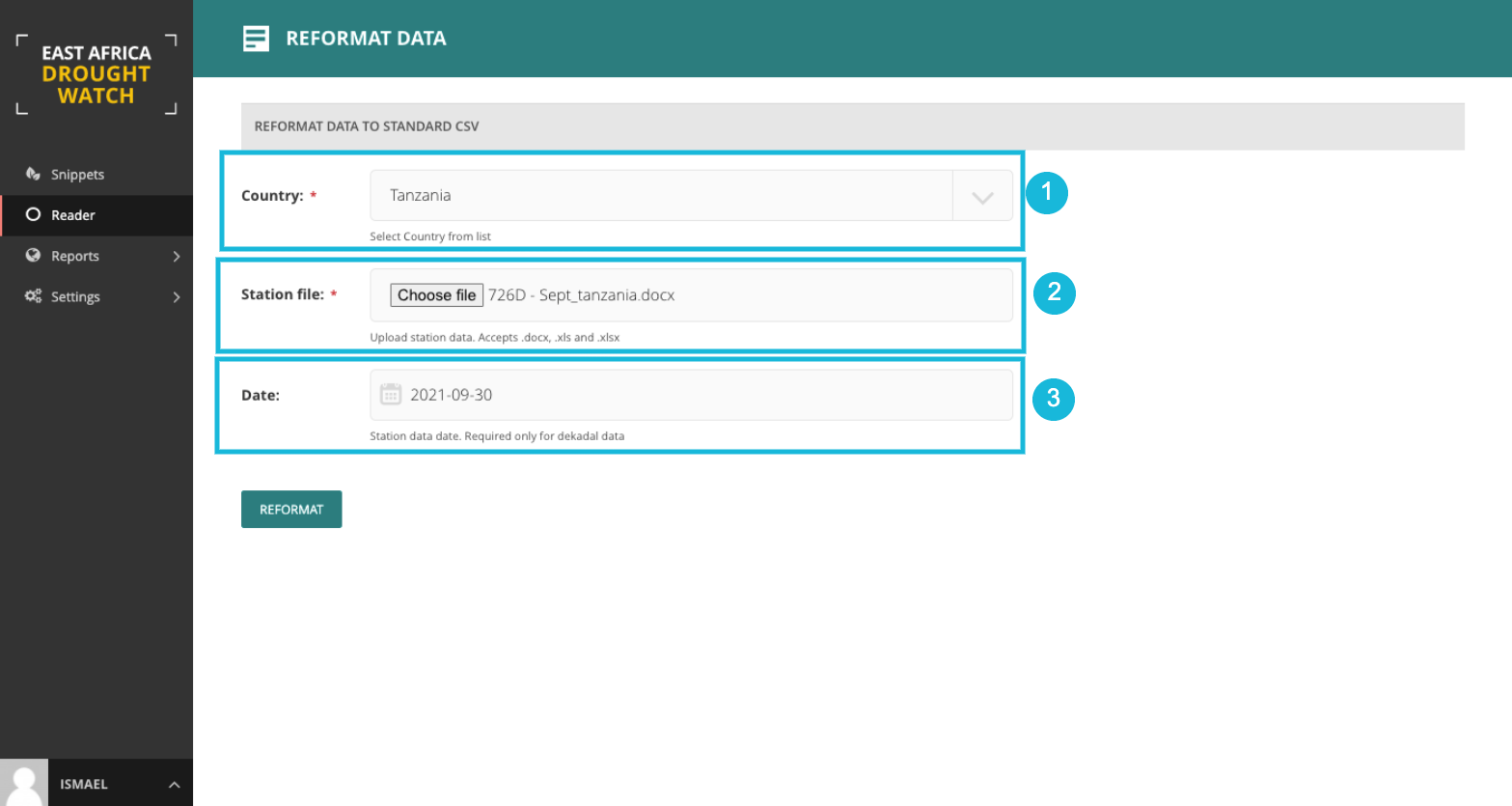Viewport: 1512px width, 806px height.
Task: Expand the Settings submenu chevron
Action: coord(177,296)
